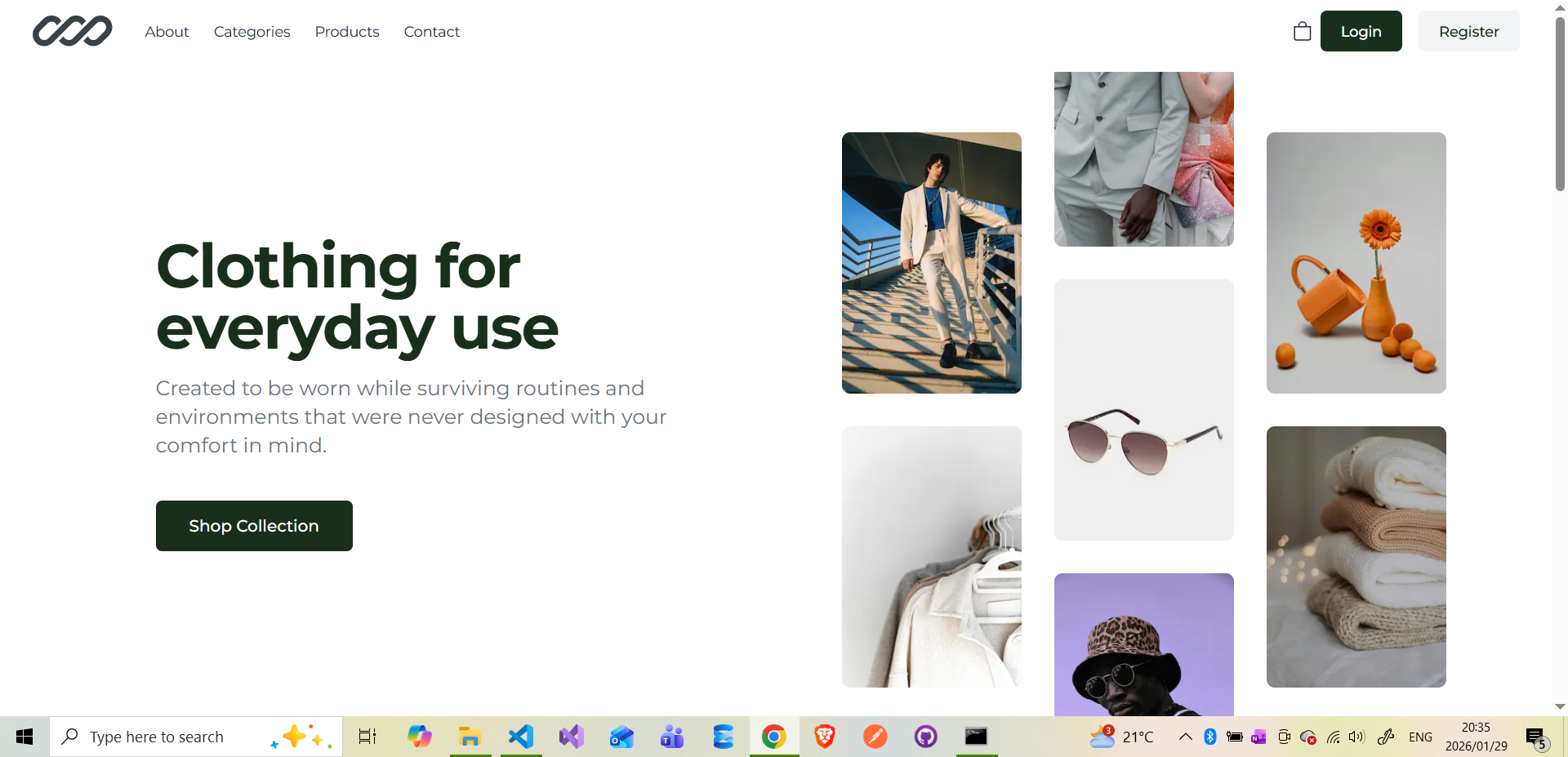
Task: Click the site logo in the header
Action: click(x=73, y=32)
